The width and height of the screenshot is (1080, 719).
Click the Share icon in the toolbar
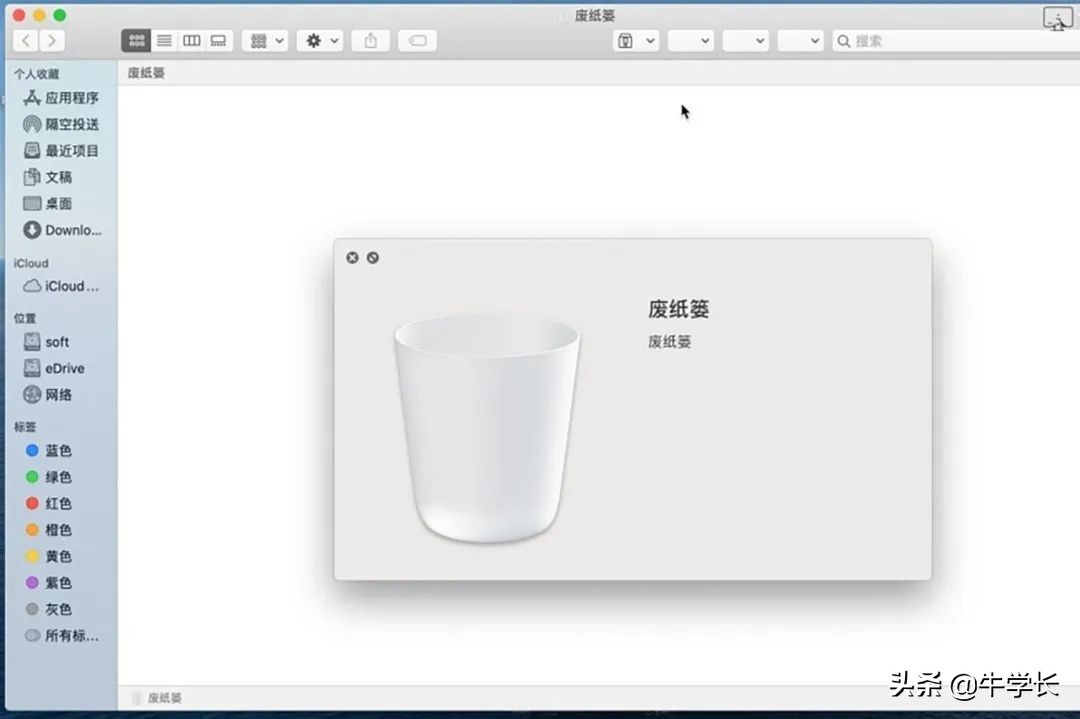coord(370,40)
